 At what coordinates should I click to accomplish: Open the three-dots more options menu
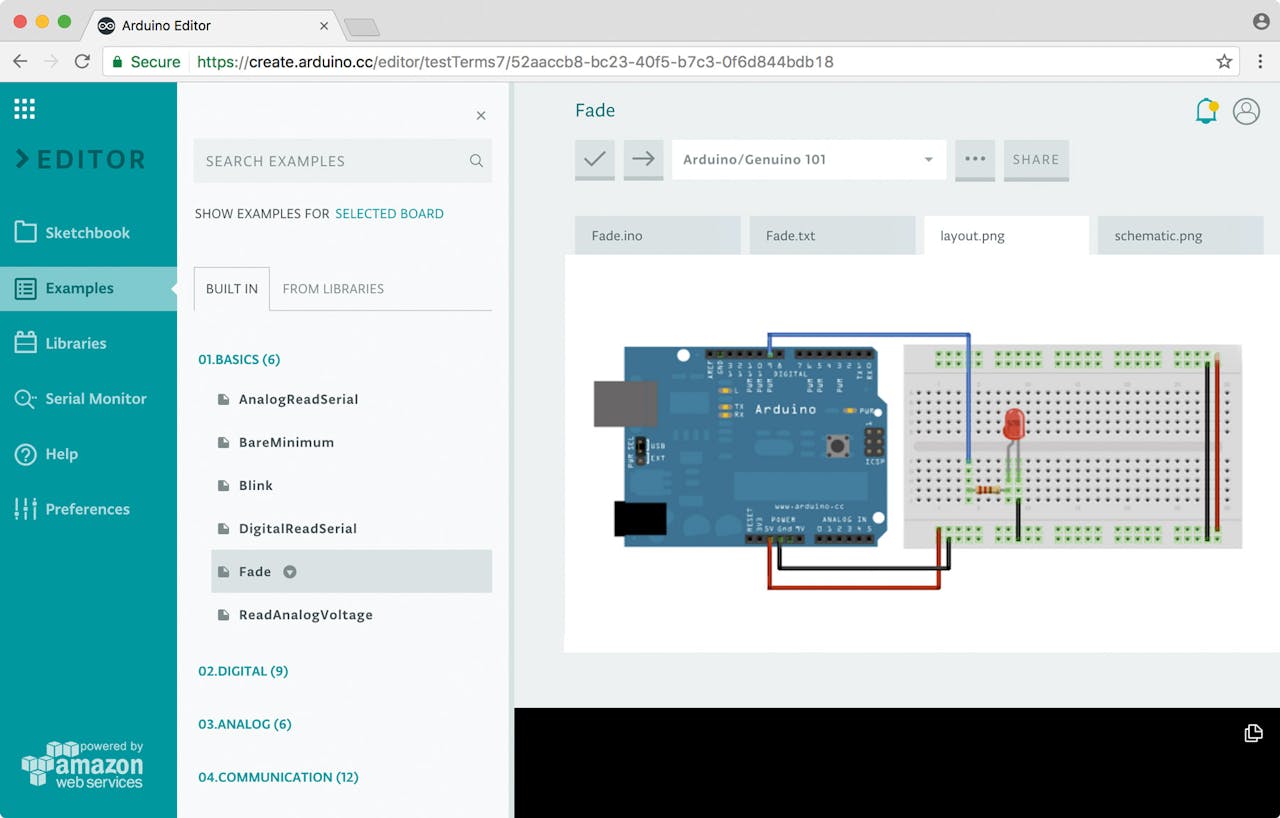click(975, 159)
